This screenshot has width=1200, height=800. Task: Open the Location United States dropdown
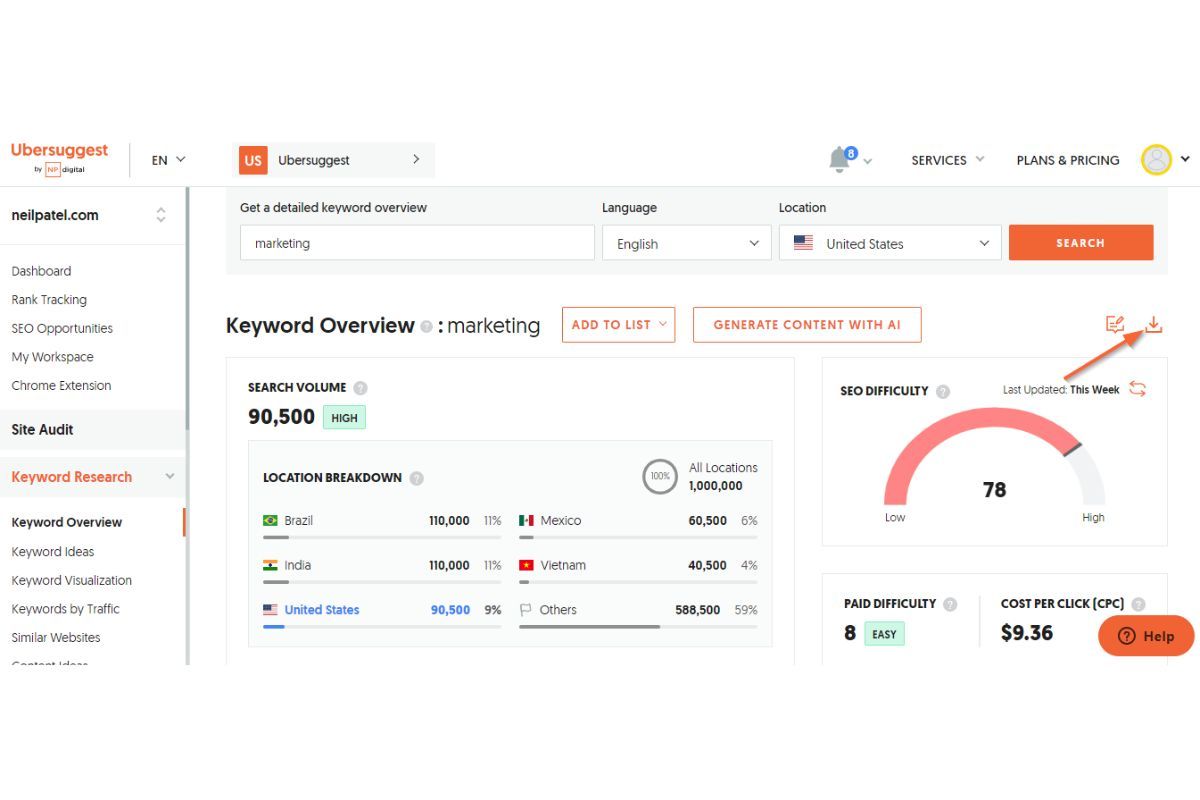(x=890, y=243)
